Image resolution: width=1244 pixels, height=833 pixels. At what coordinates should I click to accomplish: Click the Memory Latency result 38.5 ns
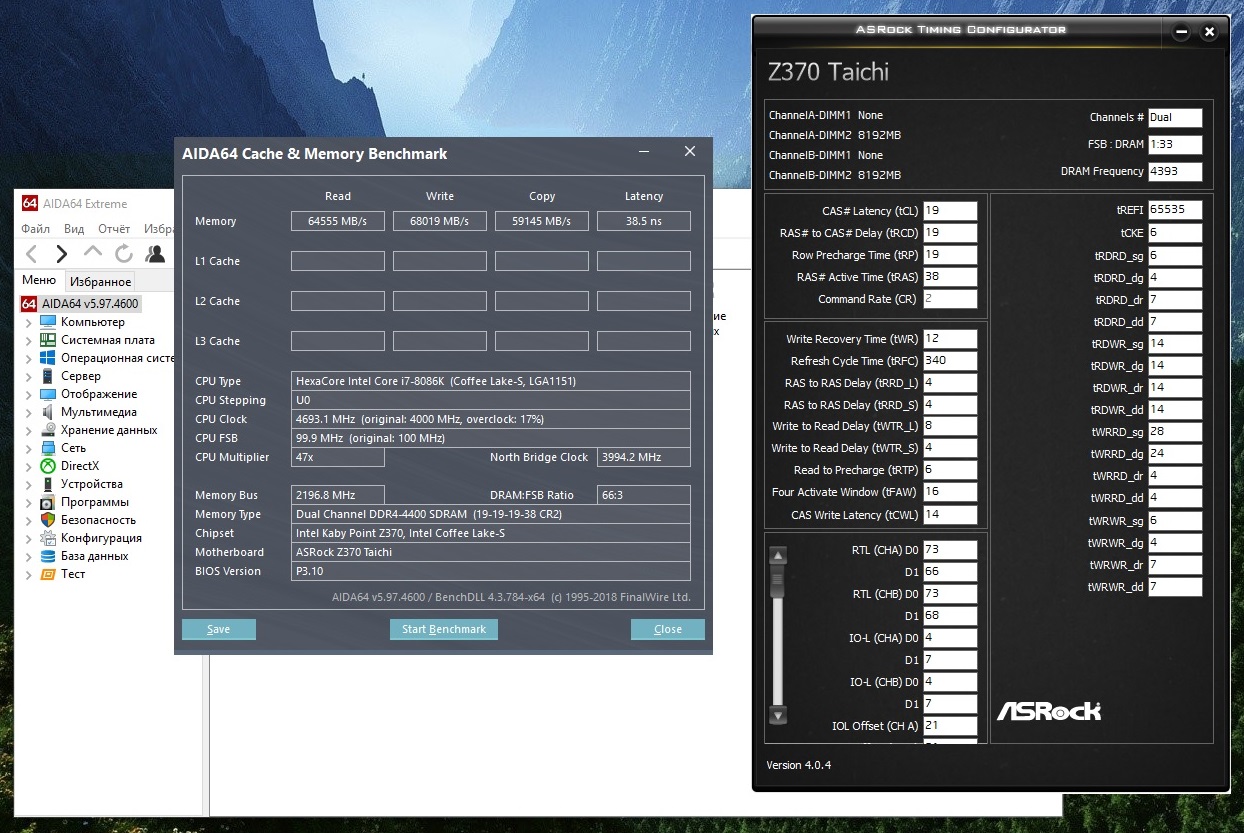[x=644, y=221]
